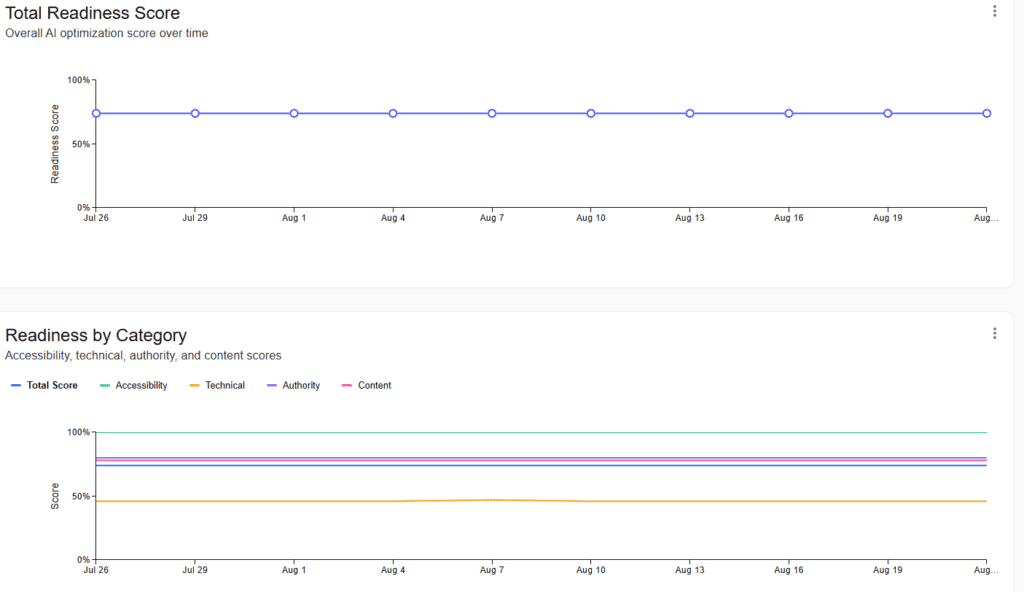
Task: Click the Total Readiness Score heading
Action: click(x=93, y=13)
